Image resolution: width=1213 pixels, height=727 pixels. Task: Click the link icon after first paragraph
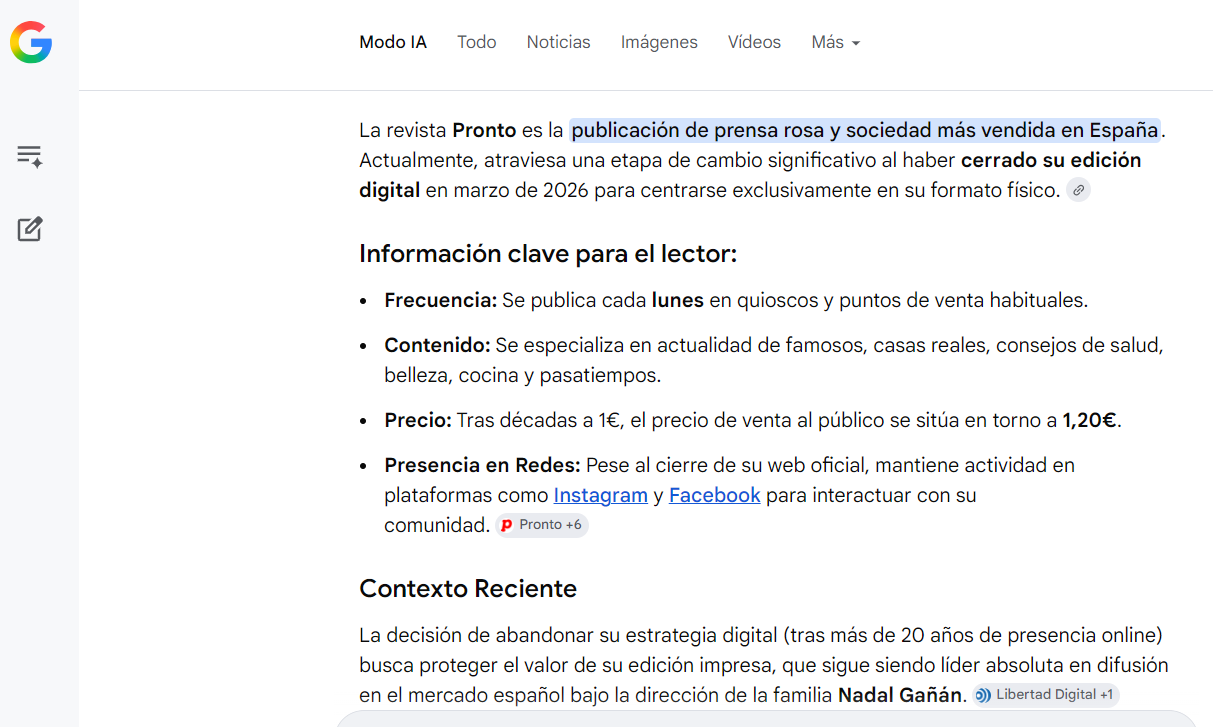tap(1077, 190)
